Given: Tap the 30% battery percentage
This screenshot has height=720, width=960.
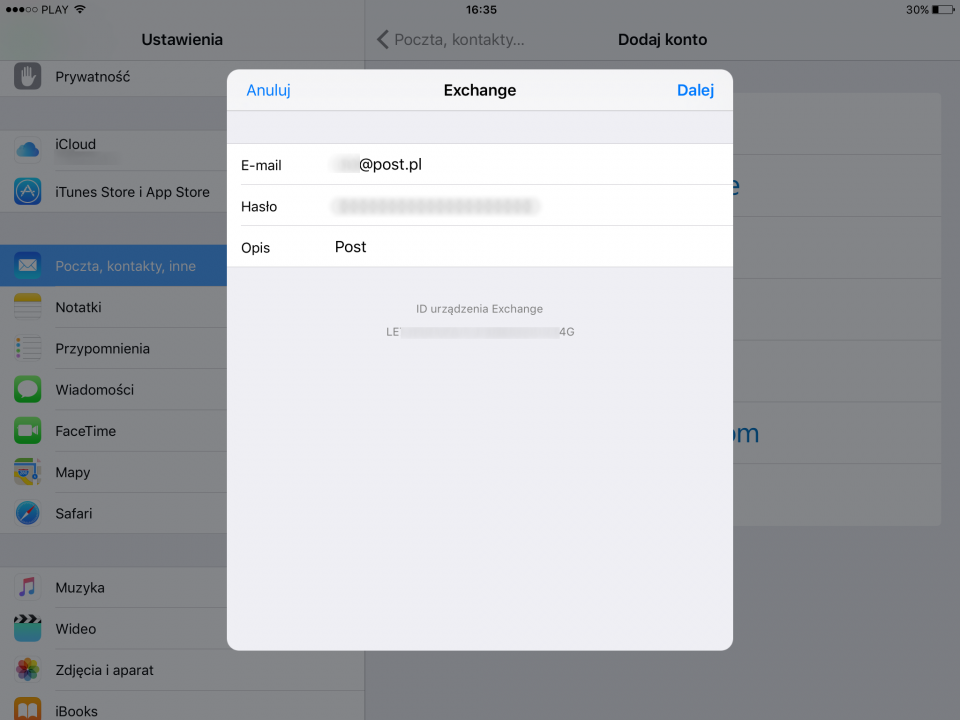Looking at the screenshot, I should [x=917, y=9].
